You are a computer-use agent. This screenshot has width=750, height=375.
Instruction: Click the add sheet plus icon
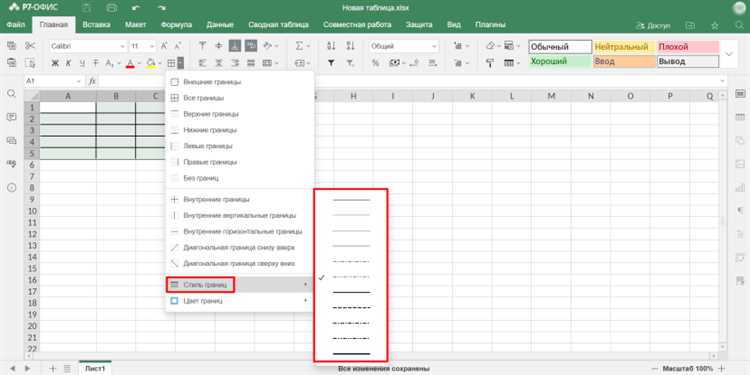pos(53,368)
